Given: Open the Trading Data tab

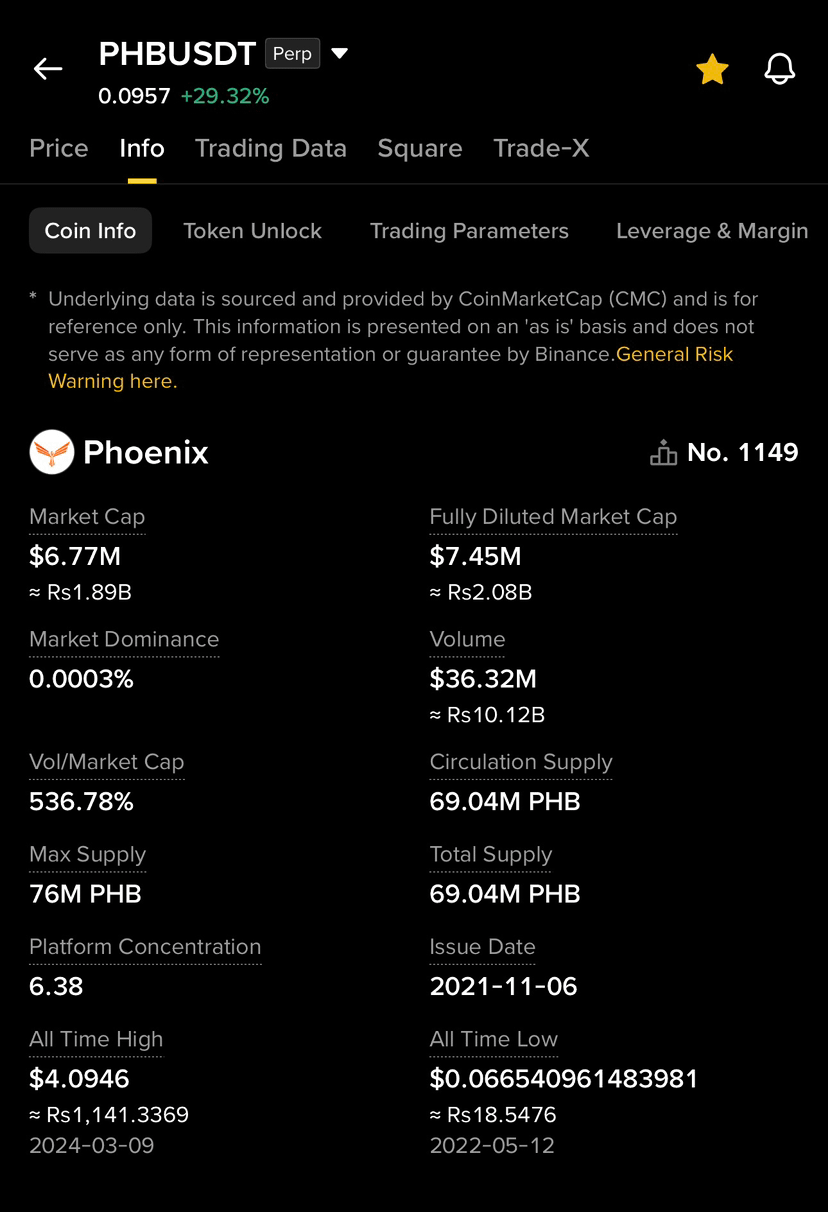Looking at the screenshot, I should (x=271, y=148).
